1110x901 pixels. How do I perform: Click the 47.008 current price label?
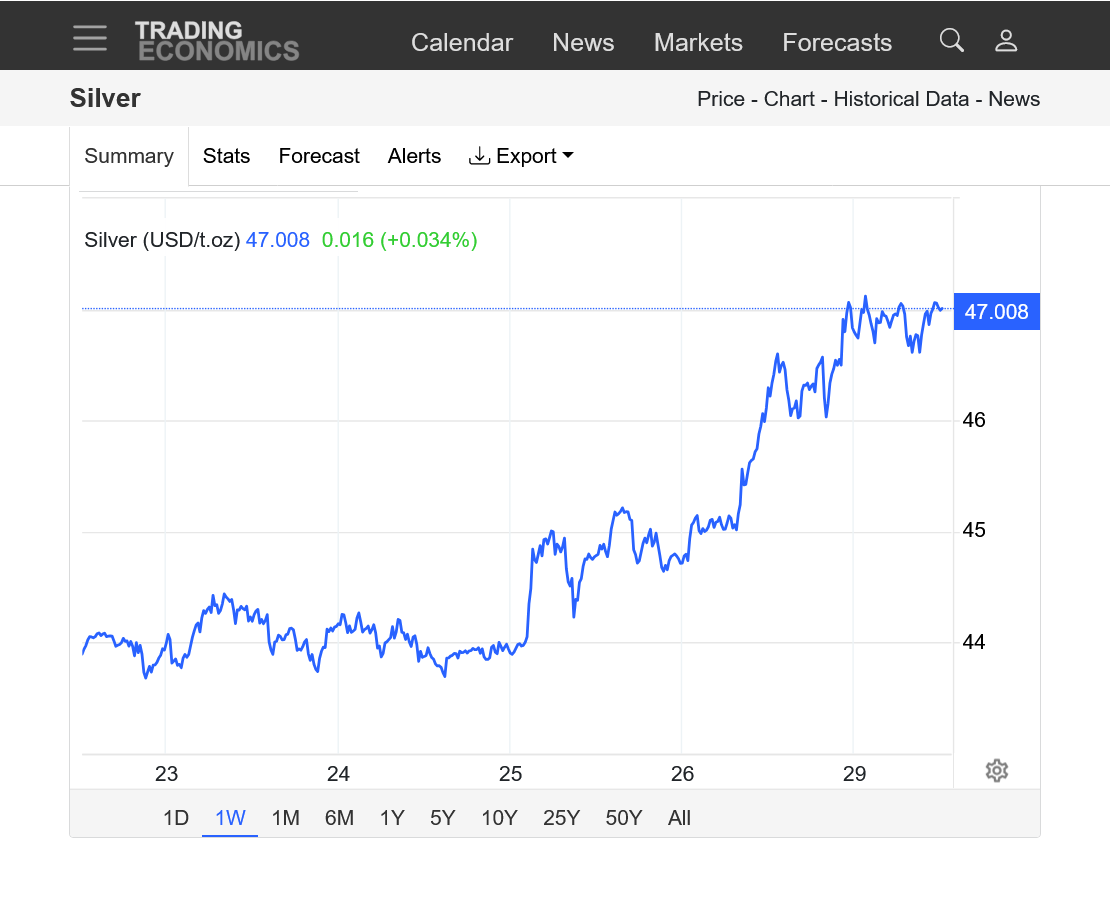tap(996, 312)
